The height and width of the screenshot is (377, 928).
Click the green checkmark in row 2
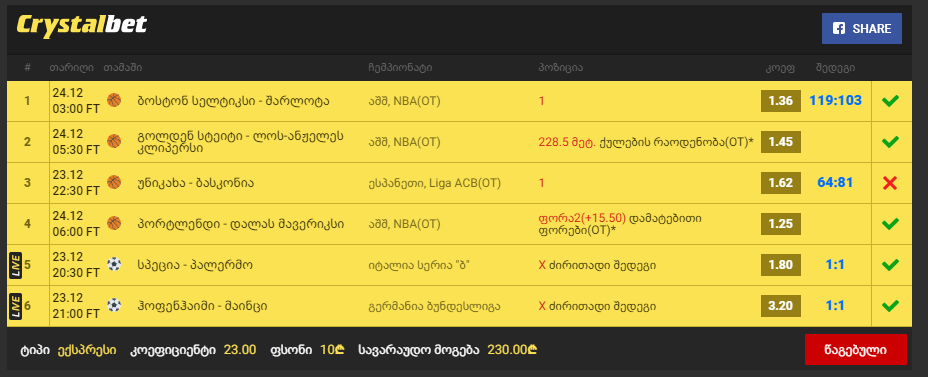[x=890, y=142]
